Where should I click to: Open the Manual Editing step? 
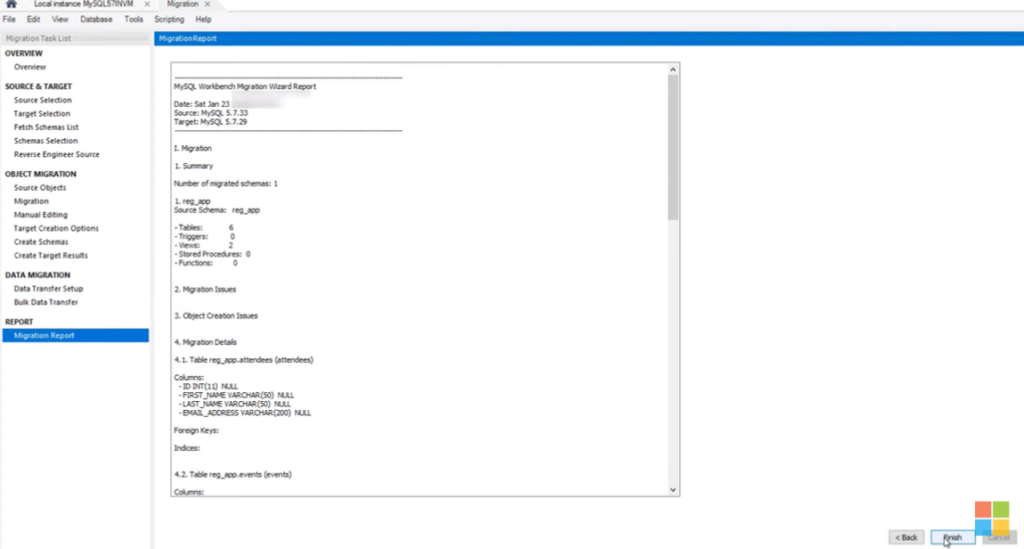tap(40, 215)
